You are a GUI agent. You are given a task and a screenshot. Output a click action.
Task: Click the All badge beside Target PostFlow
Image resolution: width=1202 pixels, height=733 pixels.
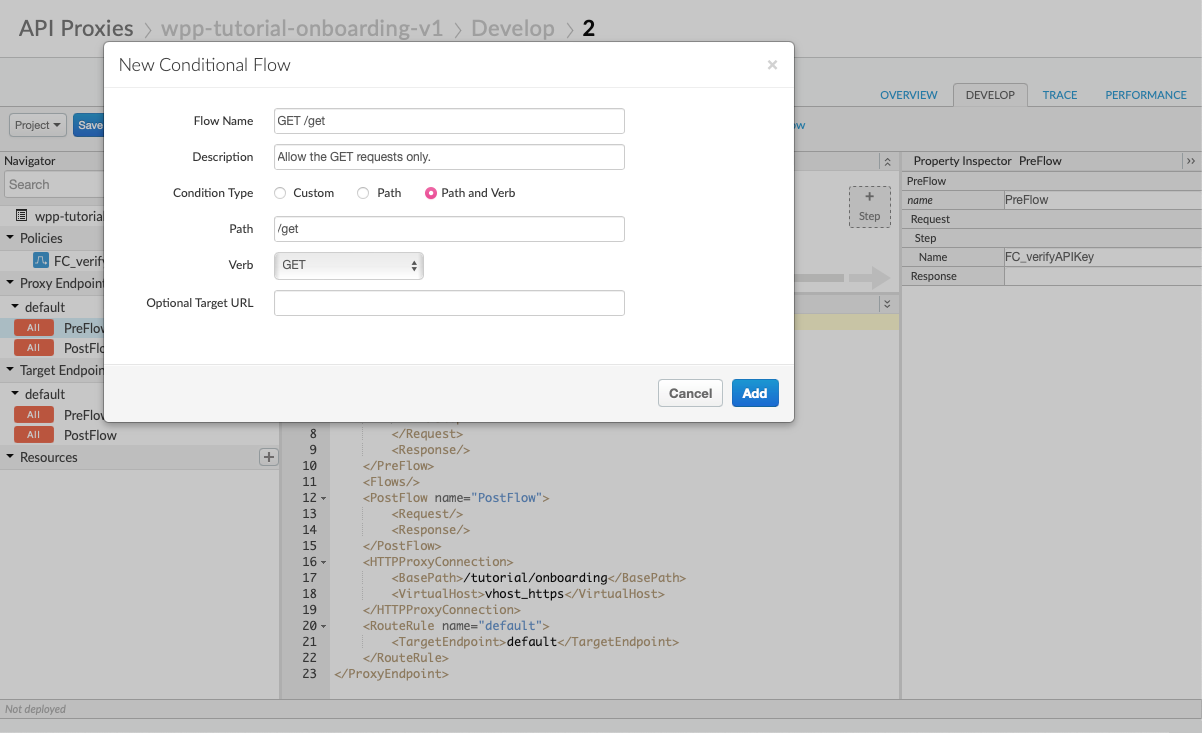tap(33, 435)
